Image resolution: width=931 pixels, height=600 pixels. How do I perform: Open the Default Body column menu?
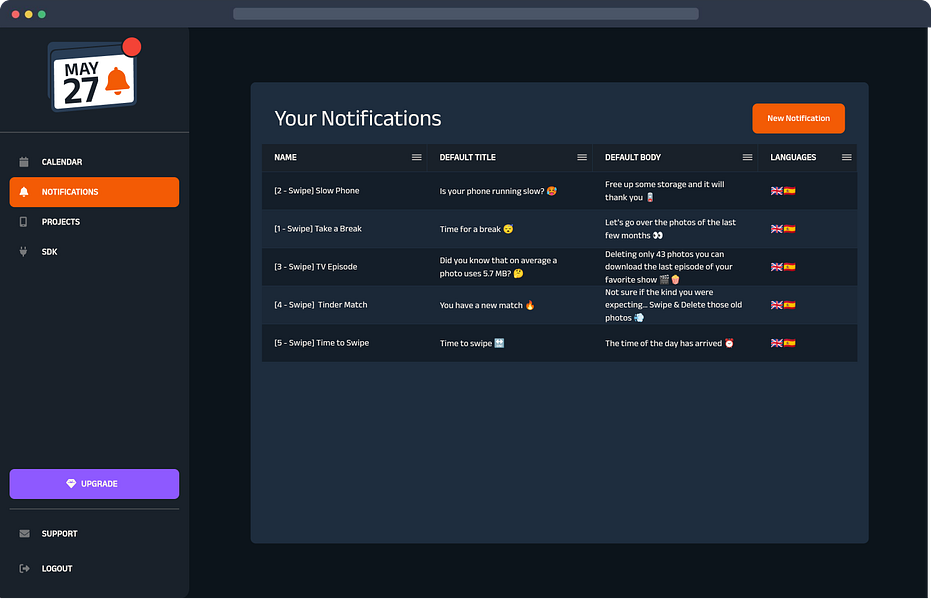[747, 157]
